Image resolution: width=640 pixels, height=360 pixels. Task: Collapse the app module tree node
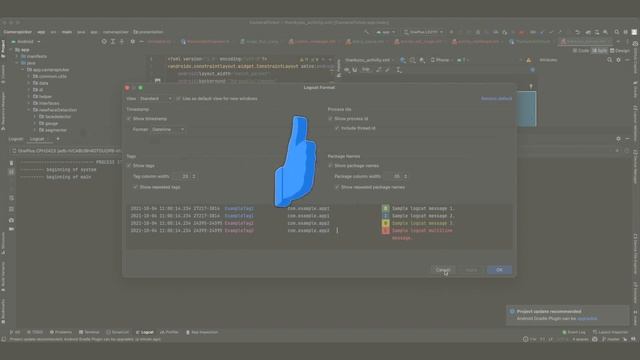pyautogui.click(x=12, y=50)
